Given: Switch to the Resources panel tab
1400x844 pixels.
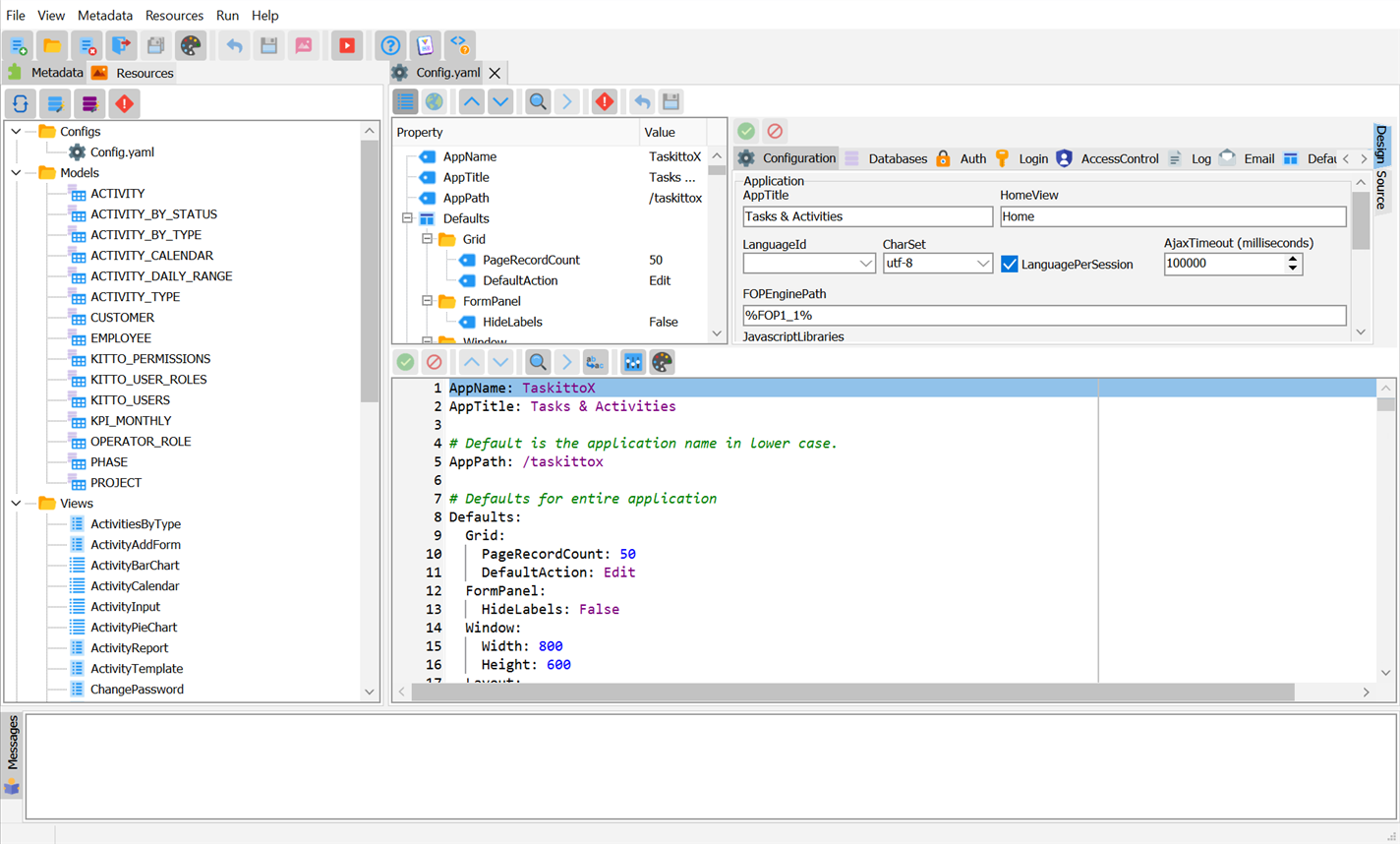Looking at the screenshot, I should pos(133,73).
